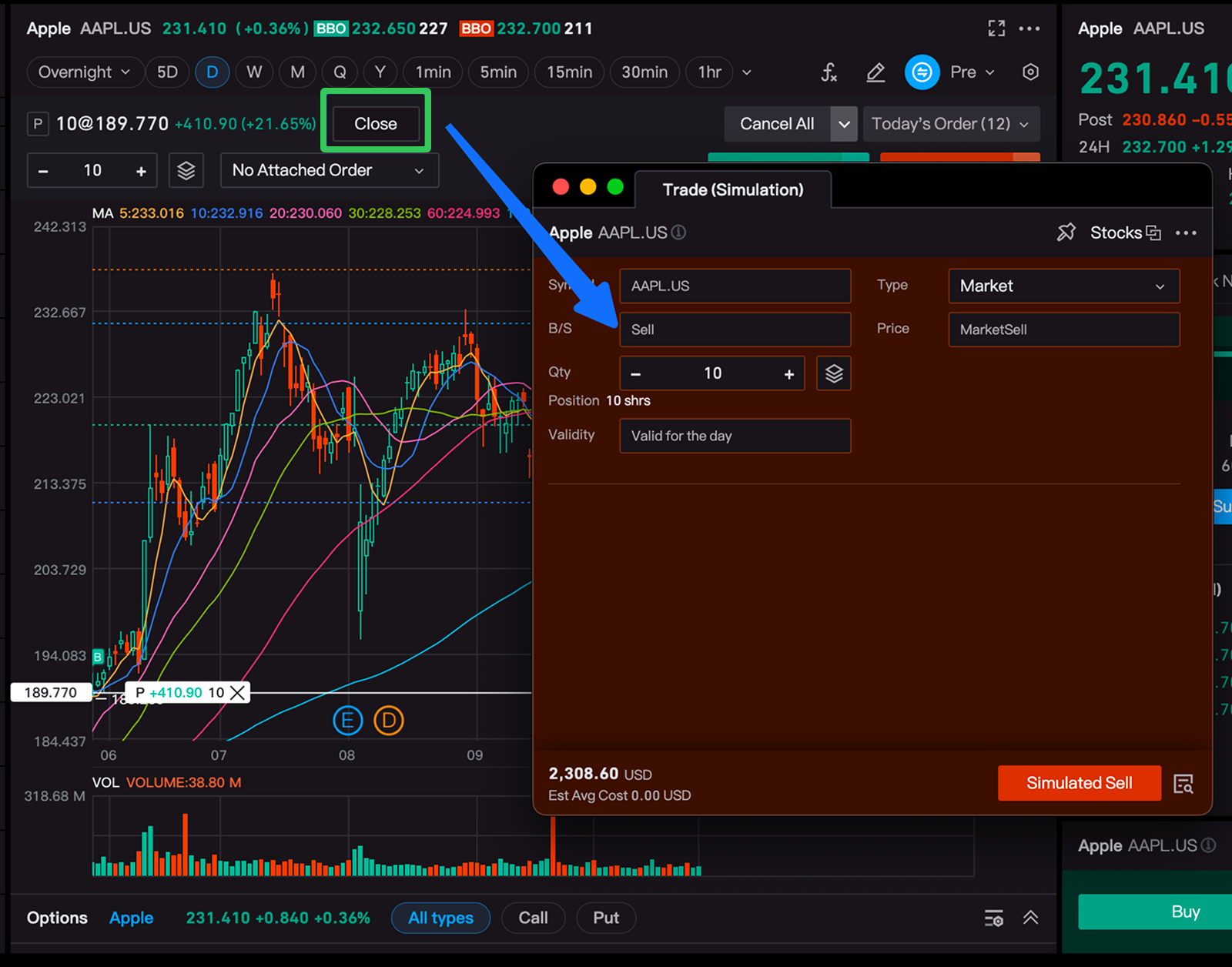Switch chart to 15min timeframe
1232x967 pixels.
tap(569, 72)
